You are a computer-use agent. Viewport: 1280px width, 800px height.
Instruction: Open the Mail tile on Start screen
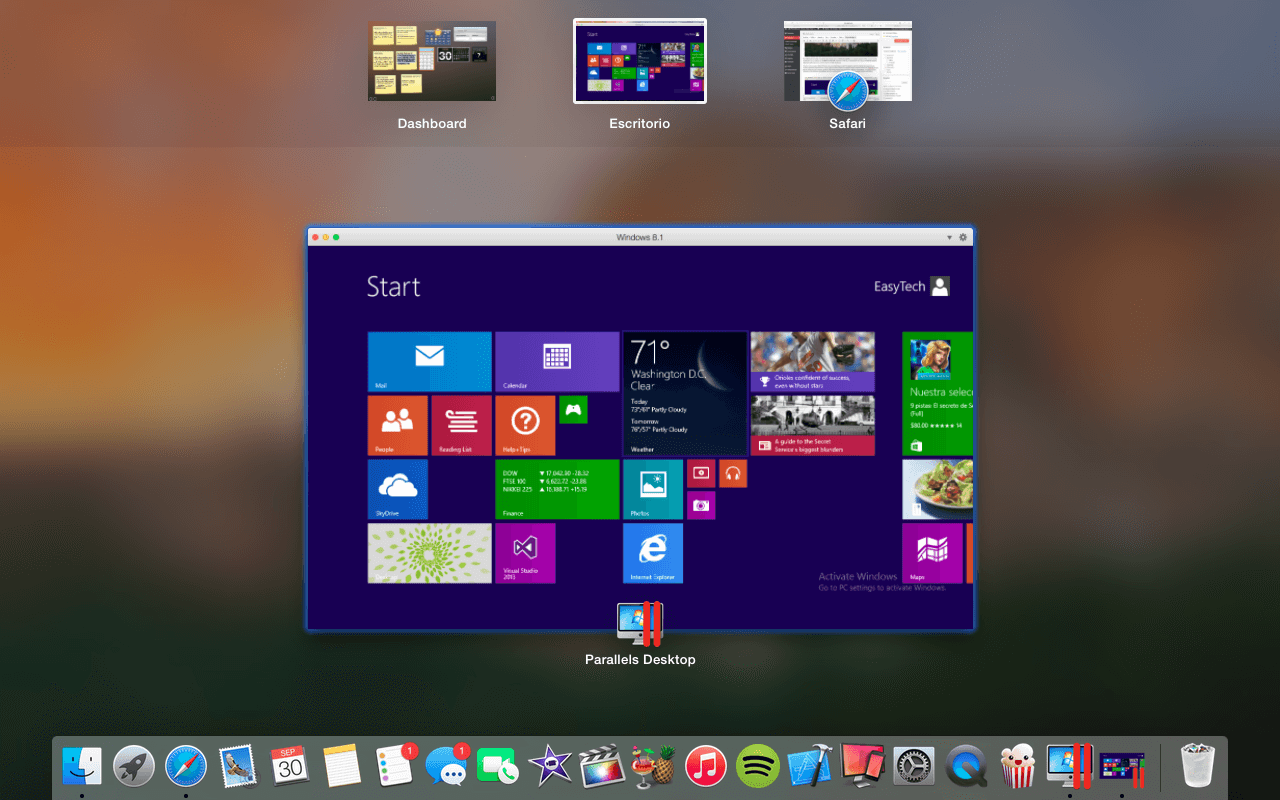tap(429, 361)
